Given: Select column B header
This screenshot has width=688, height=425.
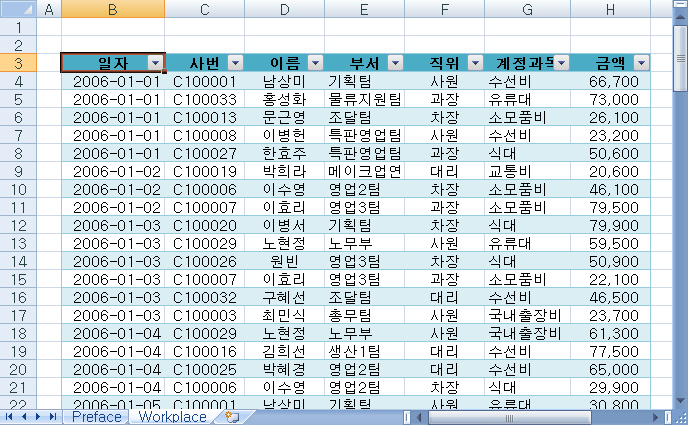Looking at the screenshot, I should [x=113, y=9].
